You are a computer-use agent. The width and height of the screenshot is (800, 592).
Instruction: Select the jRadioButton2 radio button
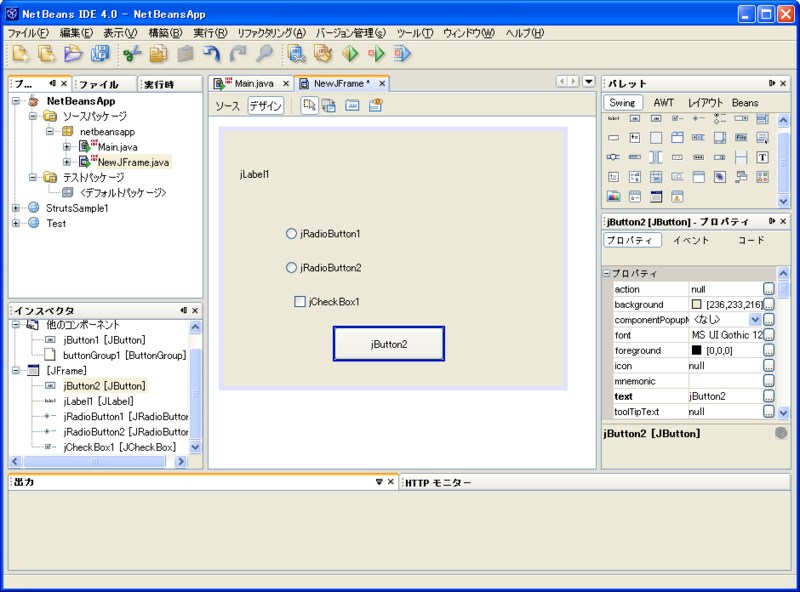(292, 268)
